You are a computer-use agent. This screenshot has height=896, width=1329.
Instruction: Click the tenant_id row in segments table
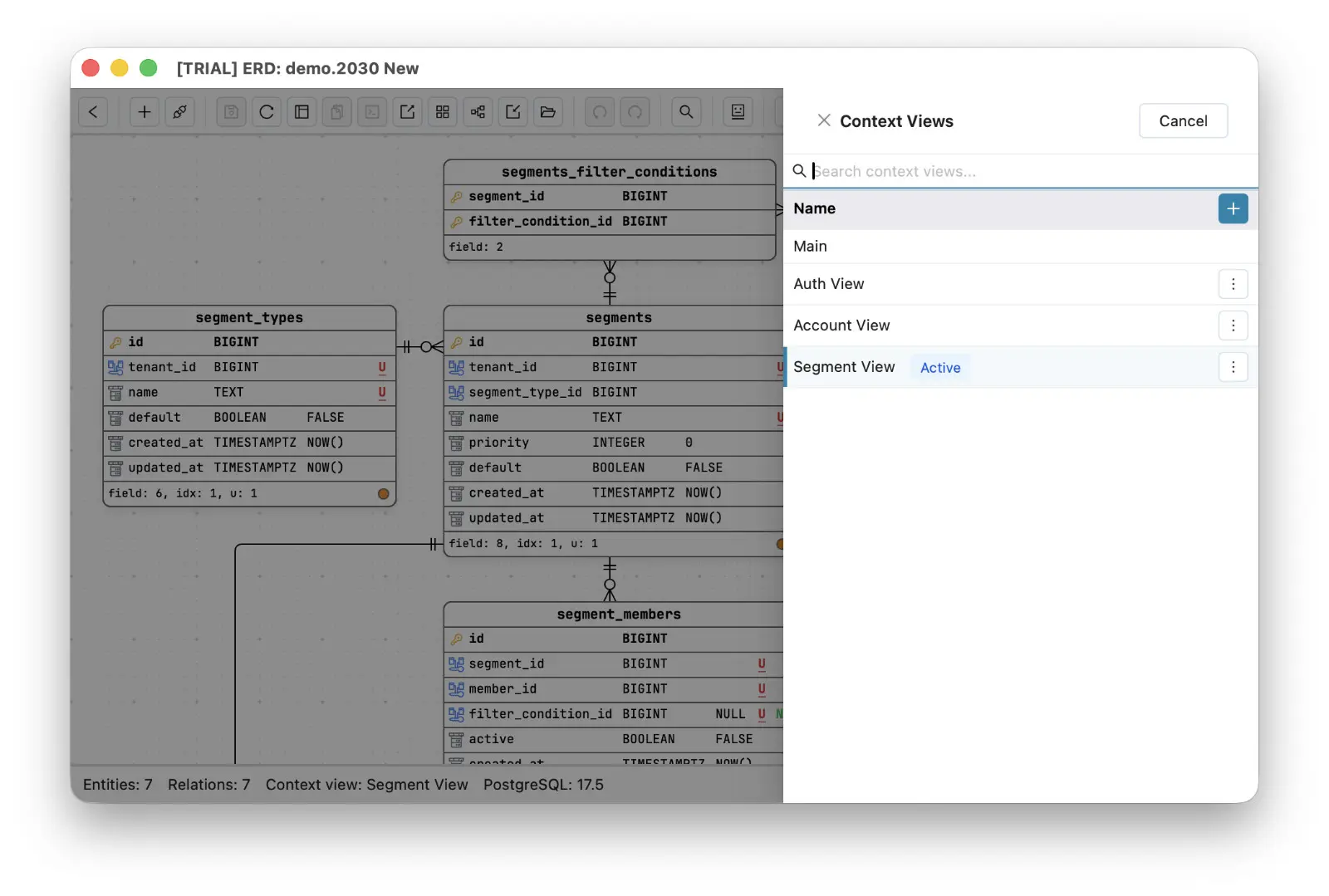click(614, 367)
